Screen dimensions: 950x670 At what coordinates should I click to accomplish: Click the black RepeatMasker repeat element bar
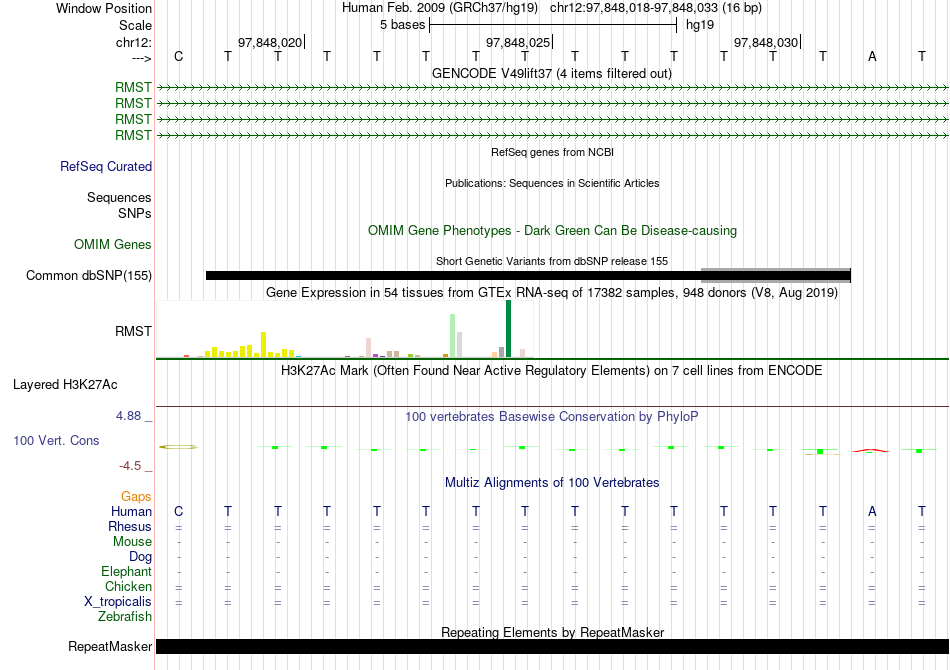click(x=552, y=646)
